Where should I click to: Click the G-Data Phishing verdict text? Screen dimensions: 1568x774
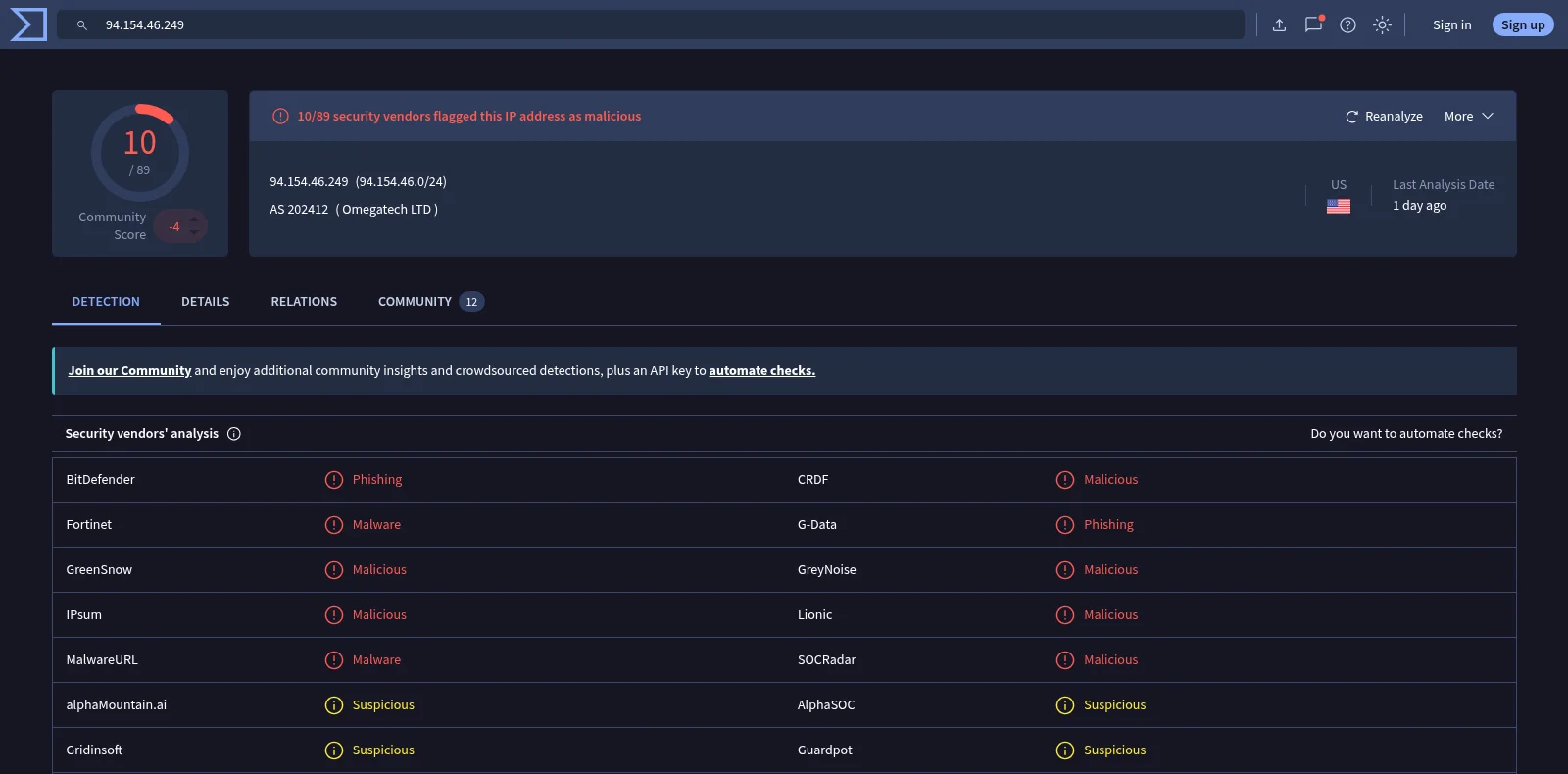1108,525
